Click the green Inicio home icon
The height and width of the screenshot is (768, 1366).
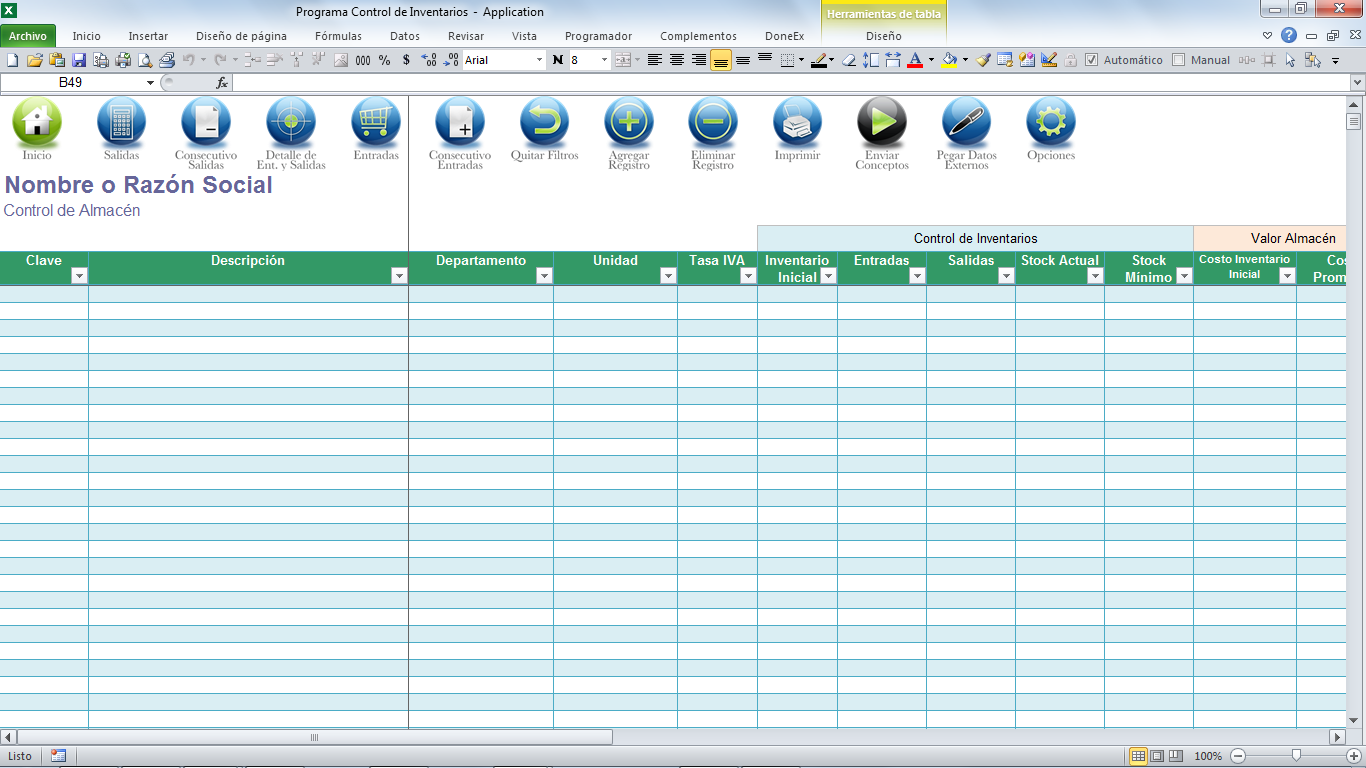click(37, 122)
